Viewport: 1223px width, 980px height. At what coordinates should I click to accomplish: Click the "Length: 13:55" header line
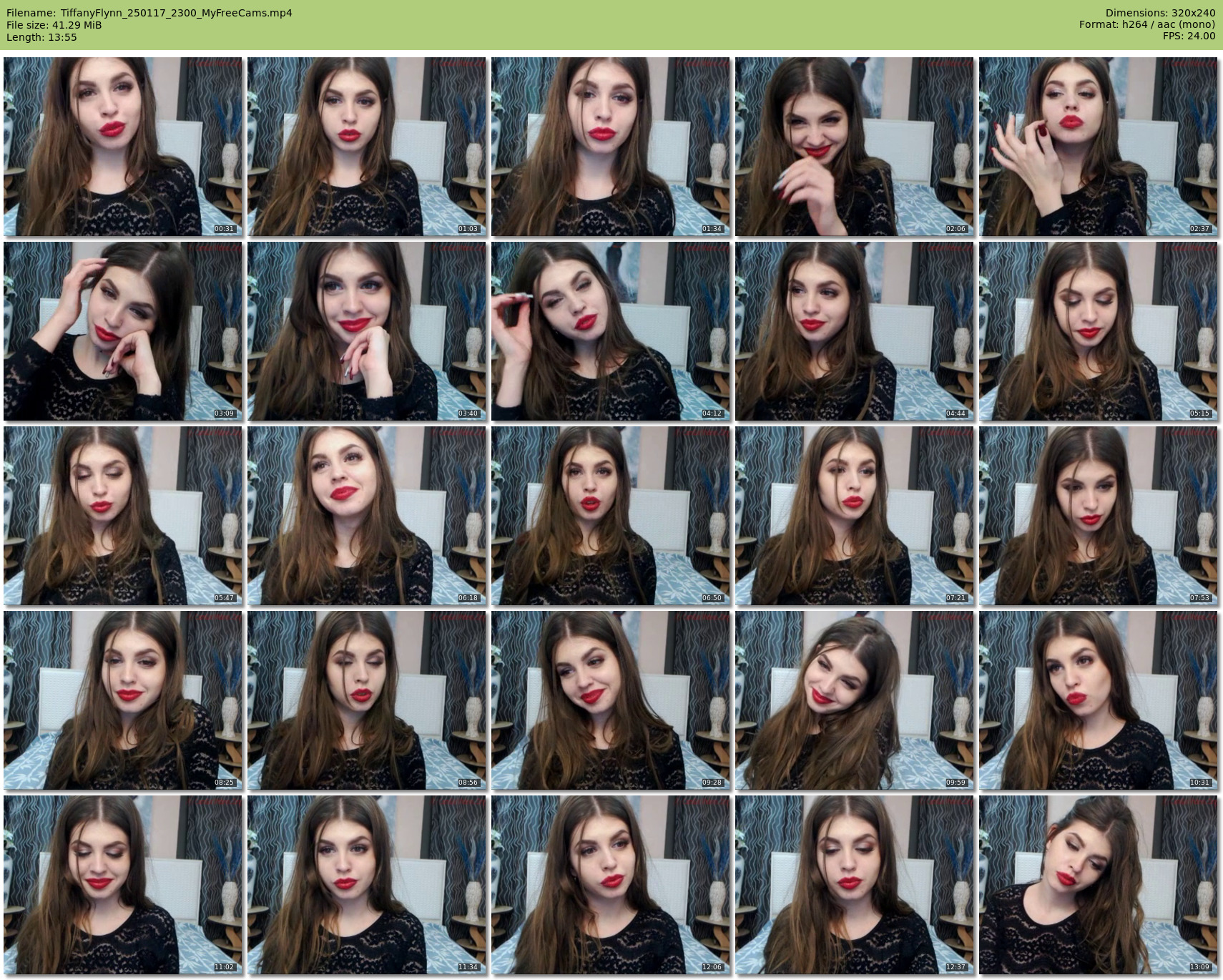[41, 37]
